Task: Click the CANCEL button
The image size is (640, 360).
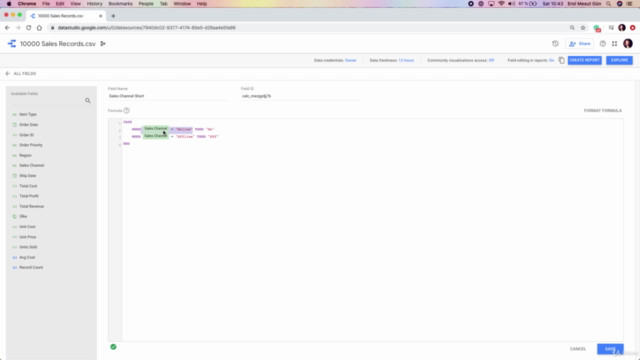Action: [578, 349]
